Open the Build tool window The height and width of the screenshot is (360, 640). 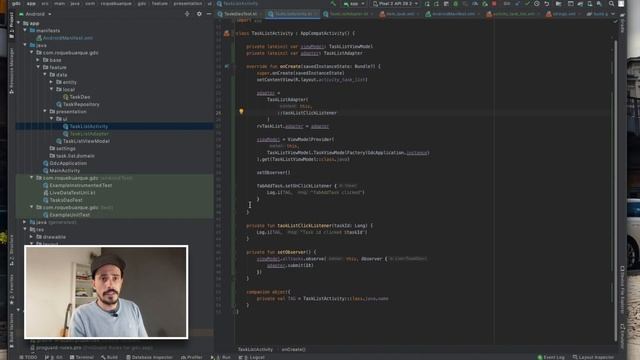[x=109, y=357]
